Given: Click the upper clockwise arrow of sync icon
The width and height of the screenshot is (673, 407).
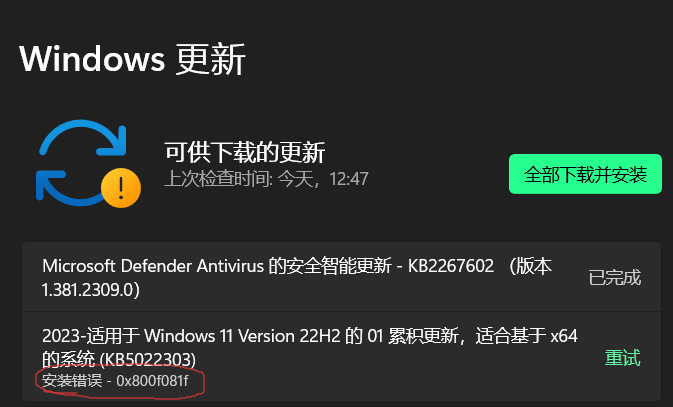Looking at the screenshot, I should coord(82,137).
